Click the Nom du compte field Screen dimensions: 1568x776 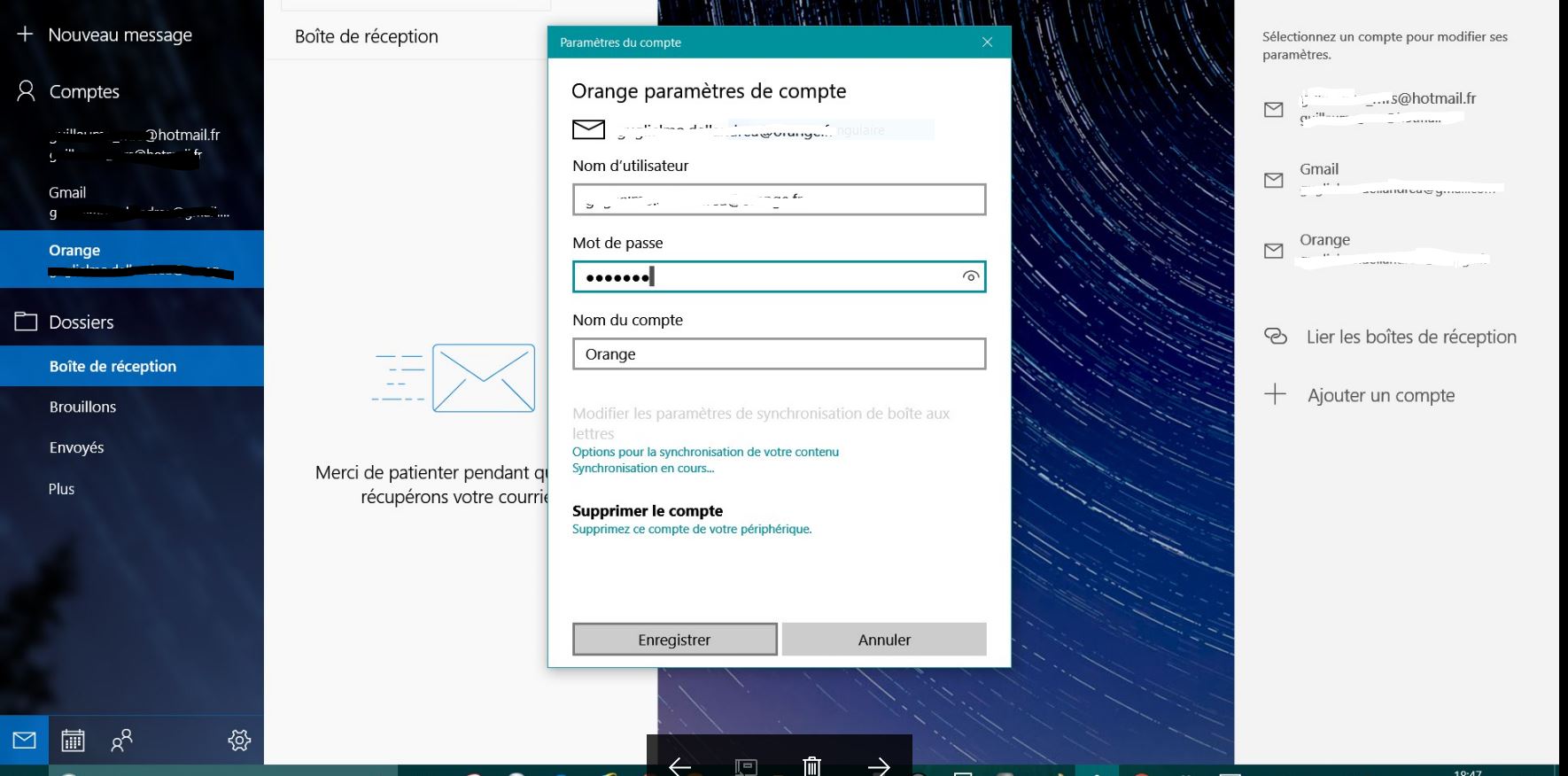pos(779,353)
